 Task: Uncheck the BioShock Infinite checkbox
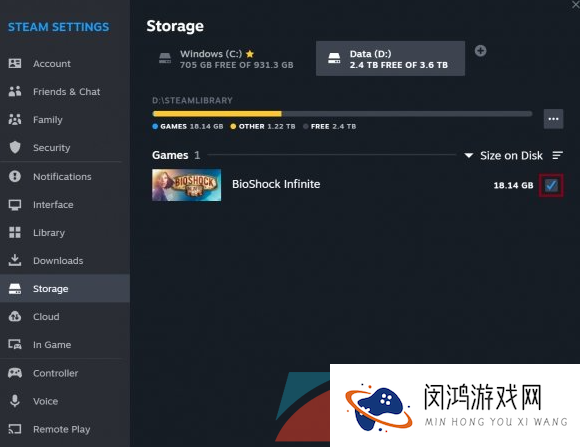click(x=551, y=185)
